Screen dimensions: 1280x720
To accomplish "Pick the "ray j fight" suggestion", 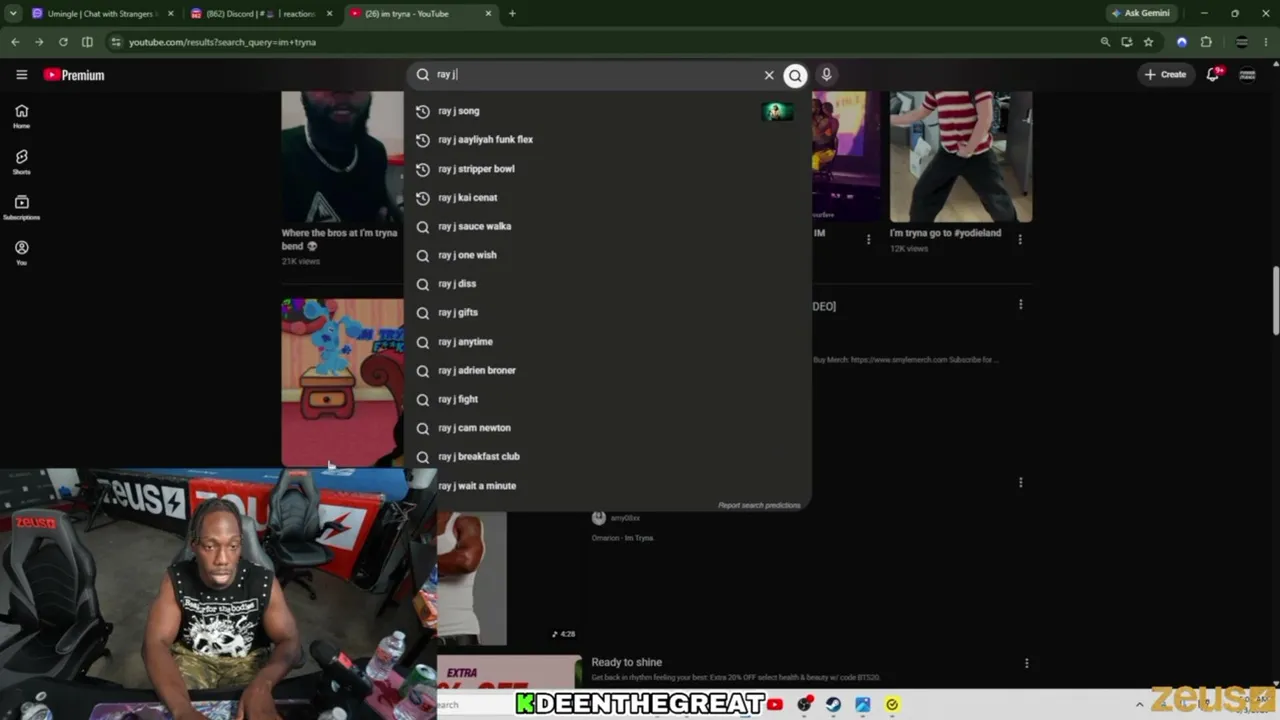I will pos(607,399).
